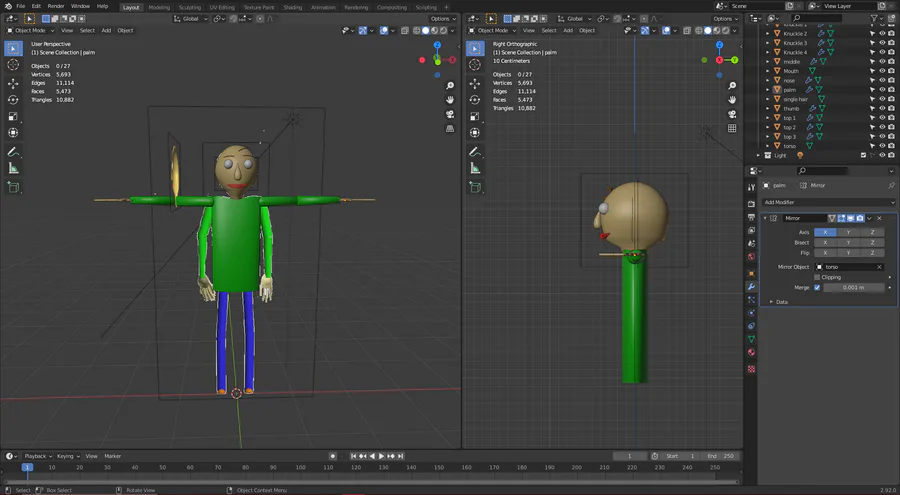Viewport: 900px width, 495px height.
Task: Toggle mirror Axis Y button
Action: point(848,232)
